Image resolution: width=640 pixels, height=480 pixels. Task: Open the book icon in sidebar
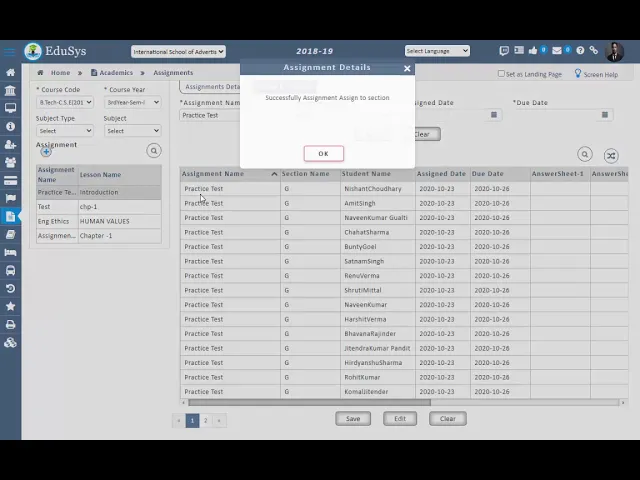(10, 234)
